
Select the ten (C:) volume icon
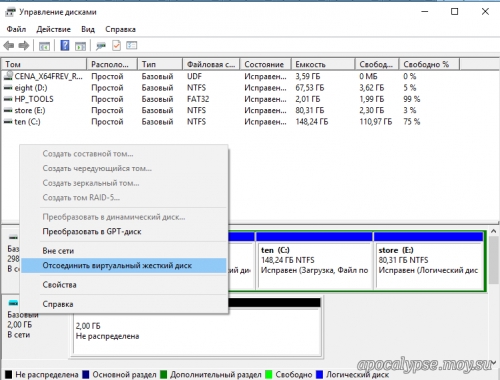click(8, 122)
